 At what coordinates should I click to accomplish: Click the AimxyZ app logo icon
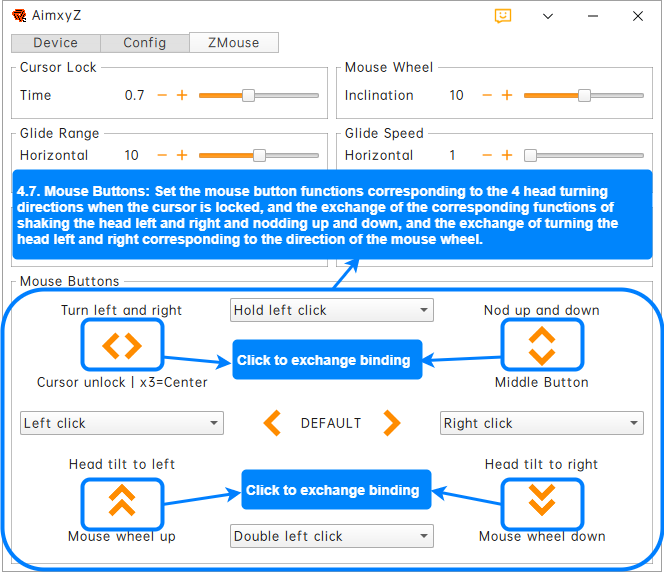point(19,16)
